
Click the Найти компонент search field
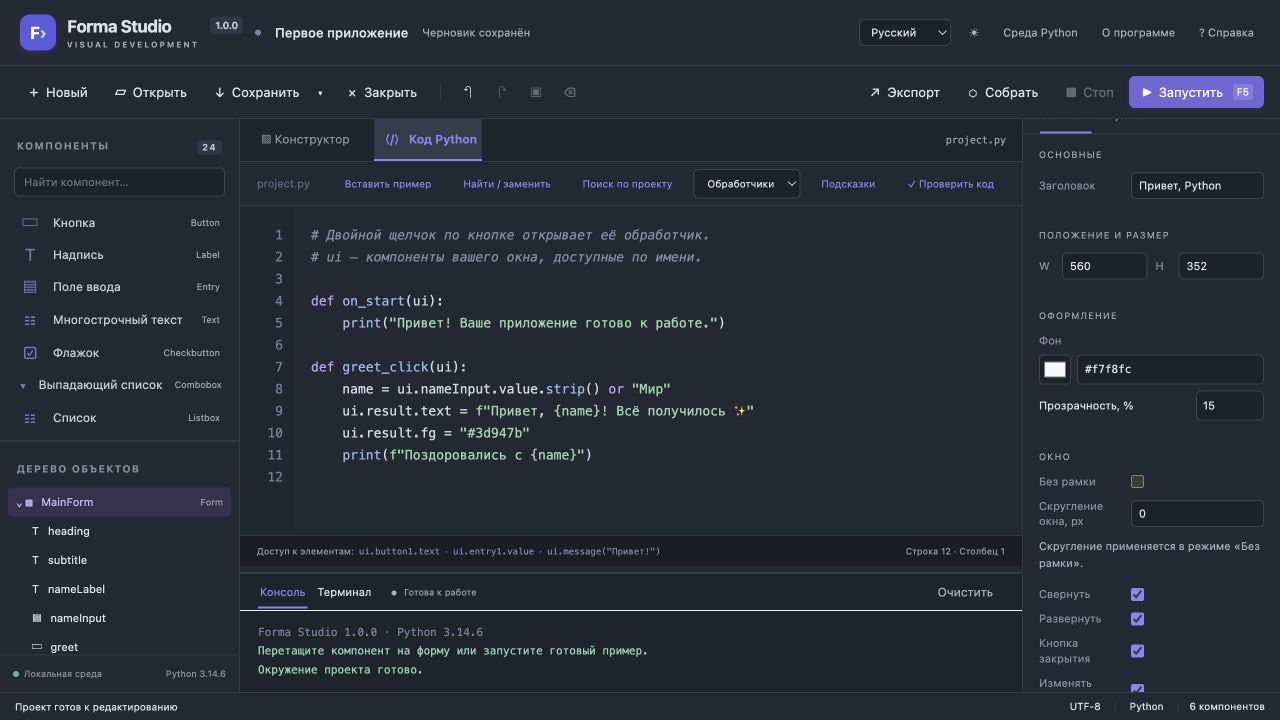(119, 182)
